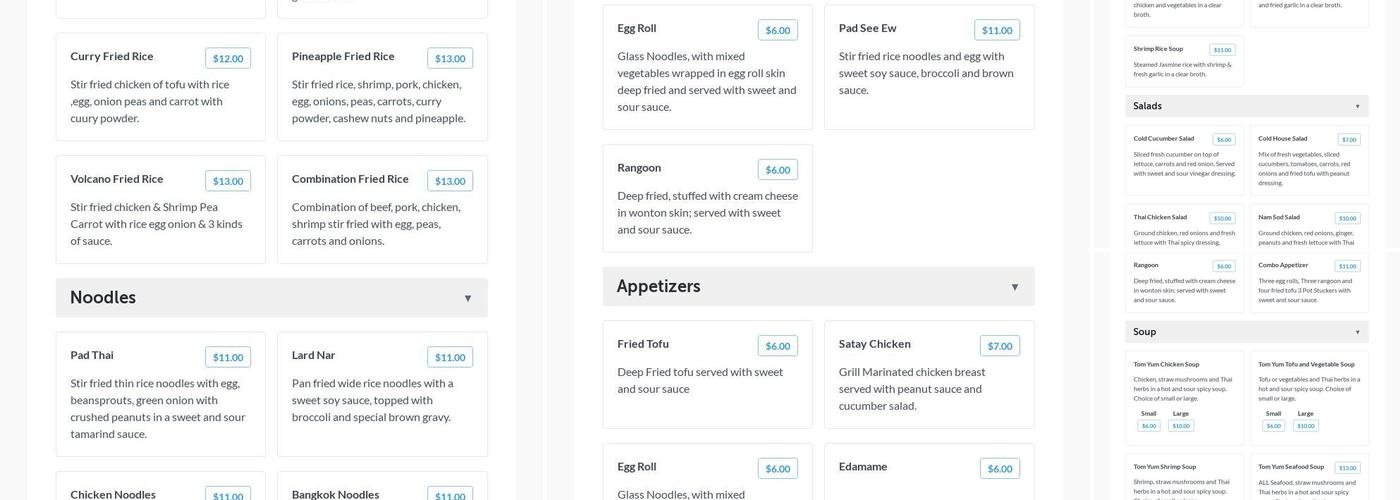Choose the Satay Chicken $7.00 price

click(1000, 346)
